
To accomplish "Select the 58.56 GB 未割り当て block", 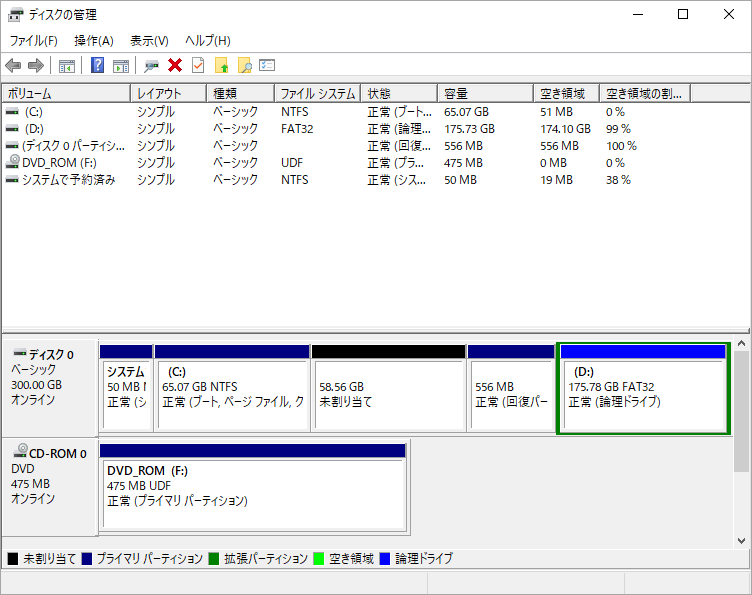I will [x=388, y=388].
